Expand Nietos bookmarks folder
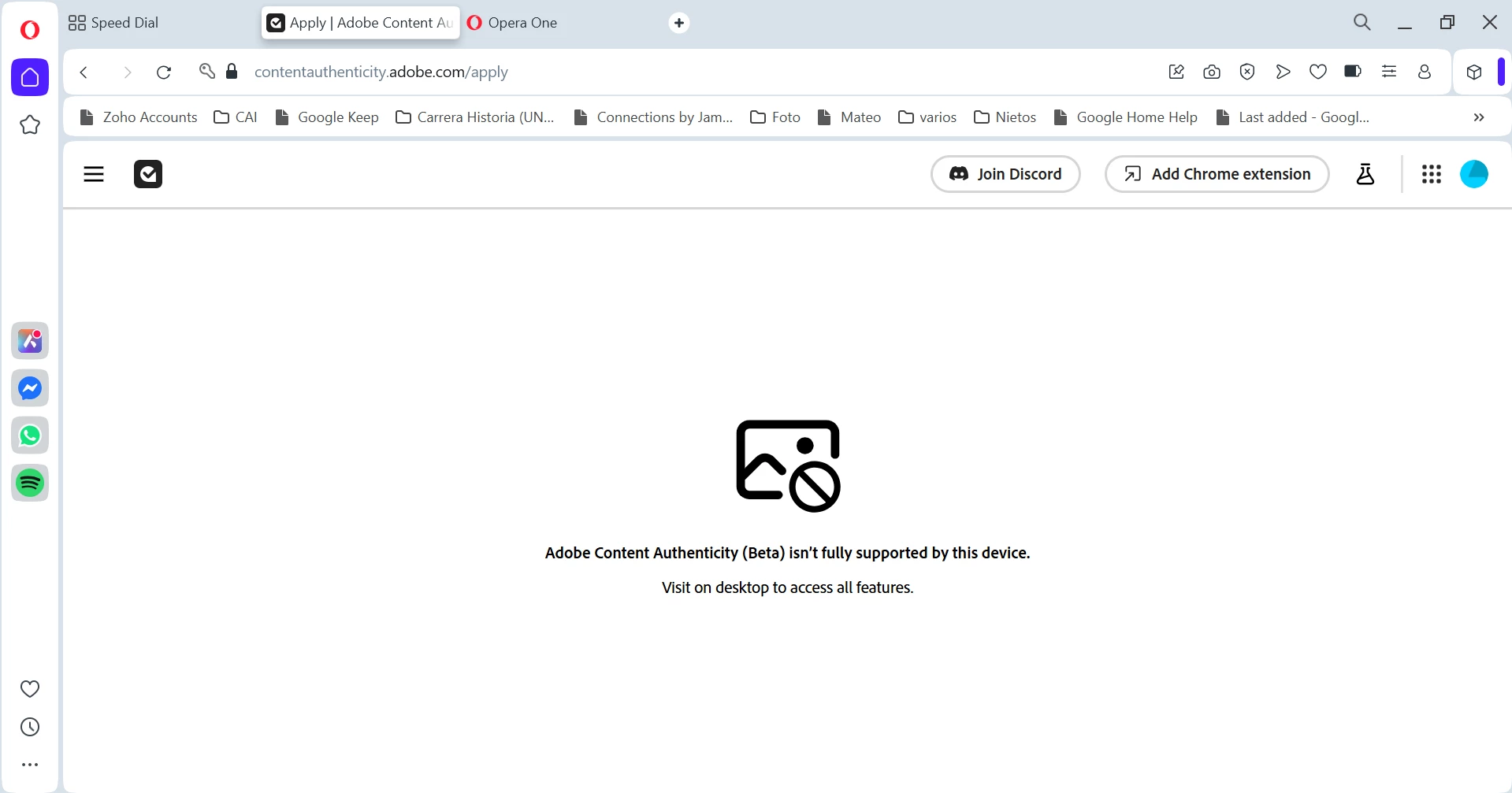 tap(1005, 117)
